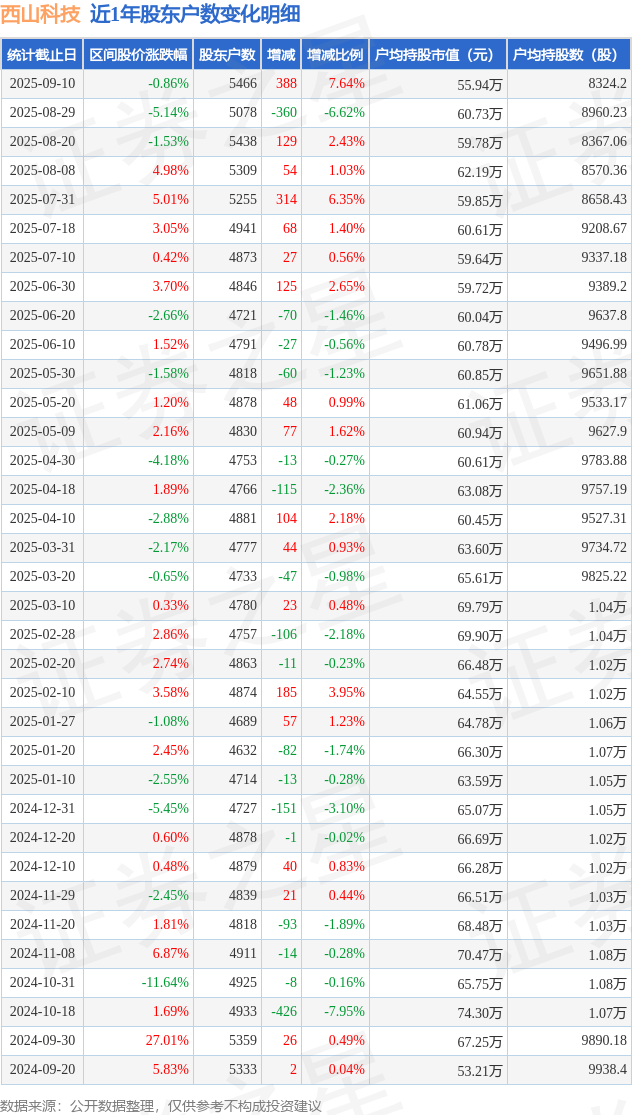Select the 2025-09-10 date cell
The image size is (632, 1115).
[42, 84]
